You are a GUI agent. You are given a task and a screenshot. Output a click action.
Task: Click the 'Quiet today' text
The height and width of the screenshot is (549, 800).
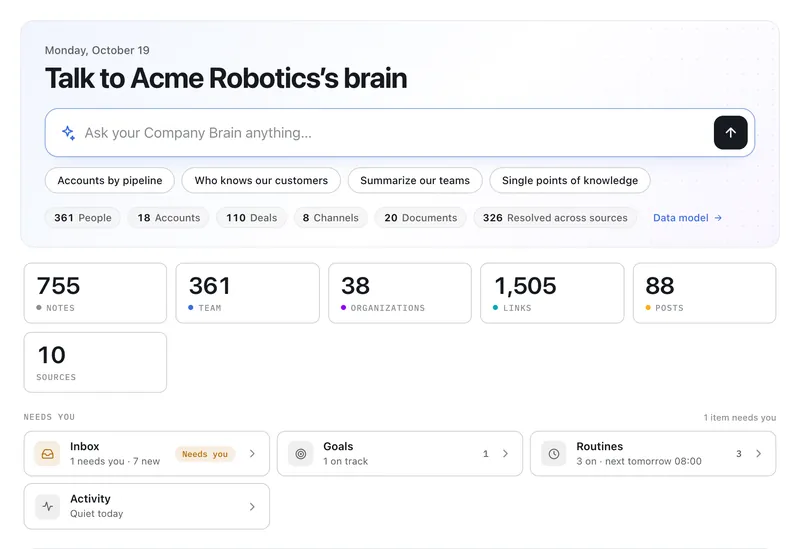click(96, 514)
